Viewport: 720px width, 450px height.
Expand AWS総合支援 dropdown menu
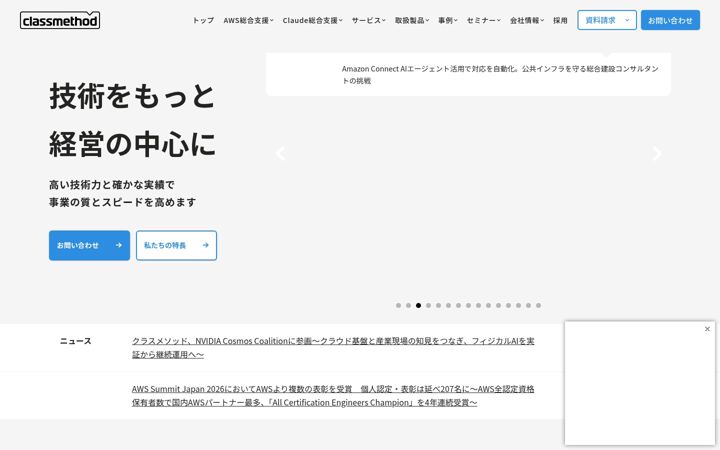tap(248, 20)
